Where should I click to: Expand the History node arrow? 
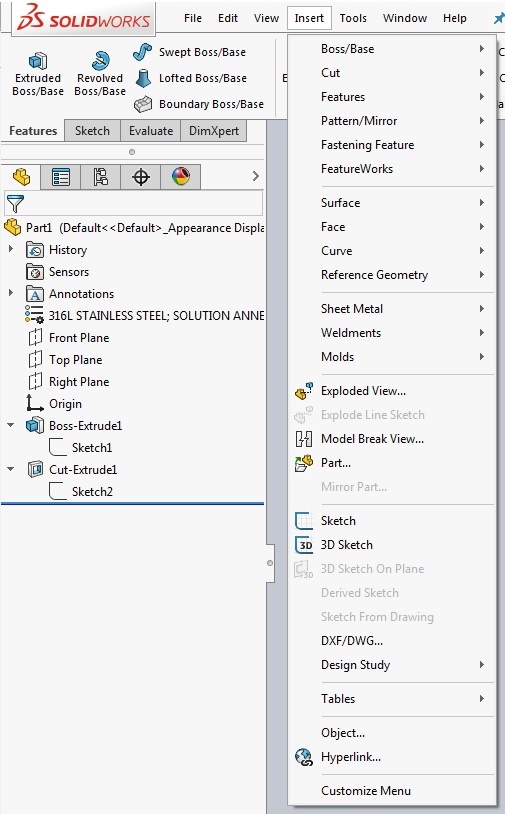(x=10, y=249)
